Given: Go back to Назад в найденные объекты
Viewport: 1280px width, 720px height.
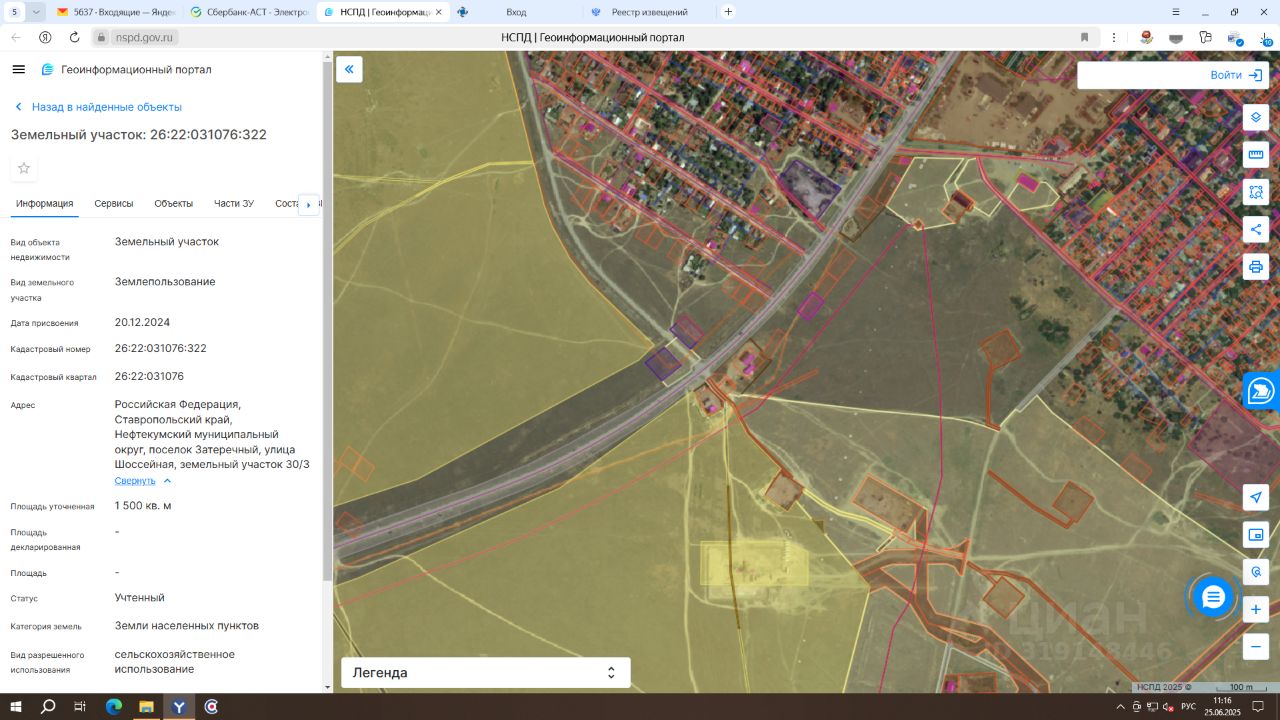Looking at the screenshot, I should click(x=97, y=107).
